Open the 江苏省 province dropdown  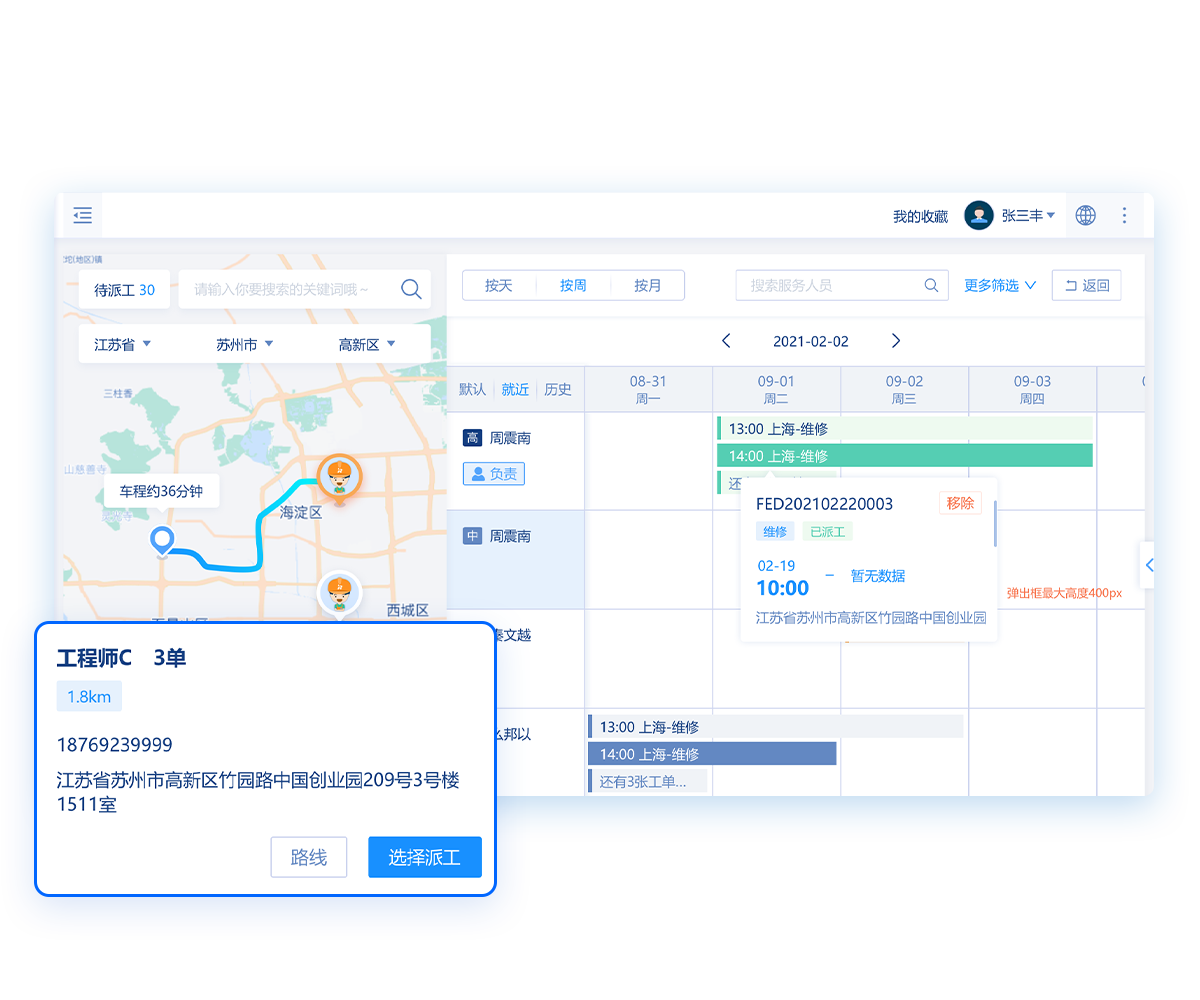(121, 343)
